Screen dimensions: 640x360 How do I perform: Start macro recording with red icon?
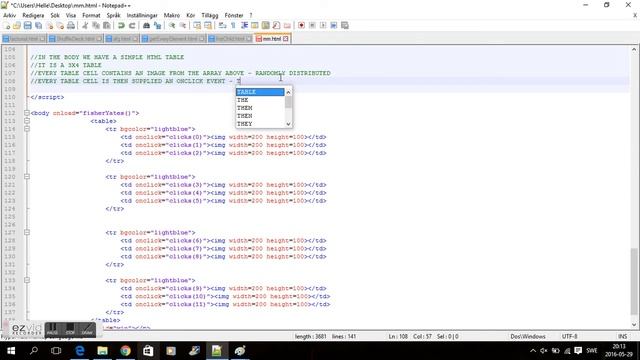[x=302, y=25]
